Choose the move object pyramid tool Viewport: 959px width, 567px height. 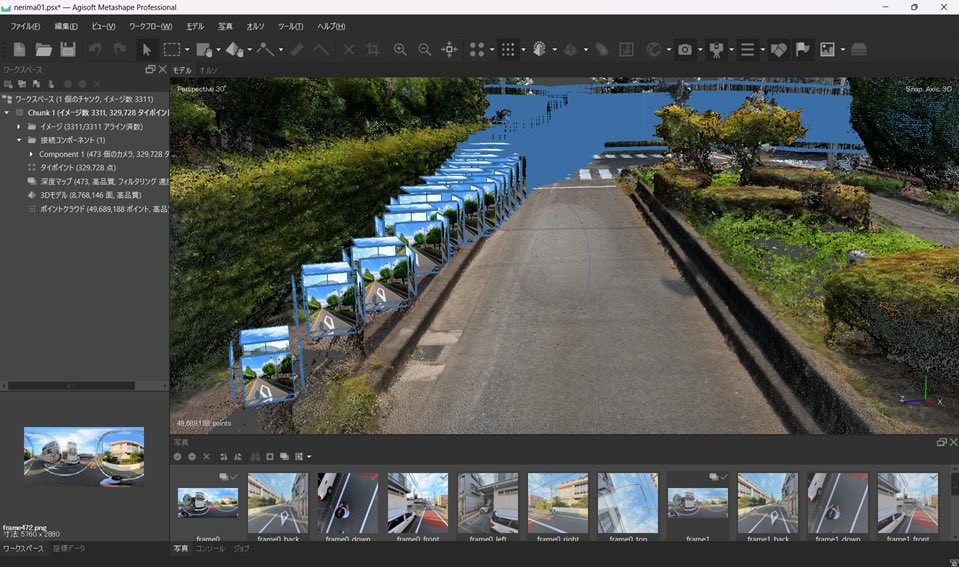click(x=234, y=50)
